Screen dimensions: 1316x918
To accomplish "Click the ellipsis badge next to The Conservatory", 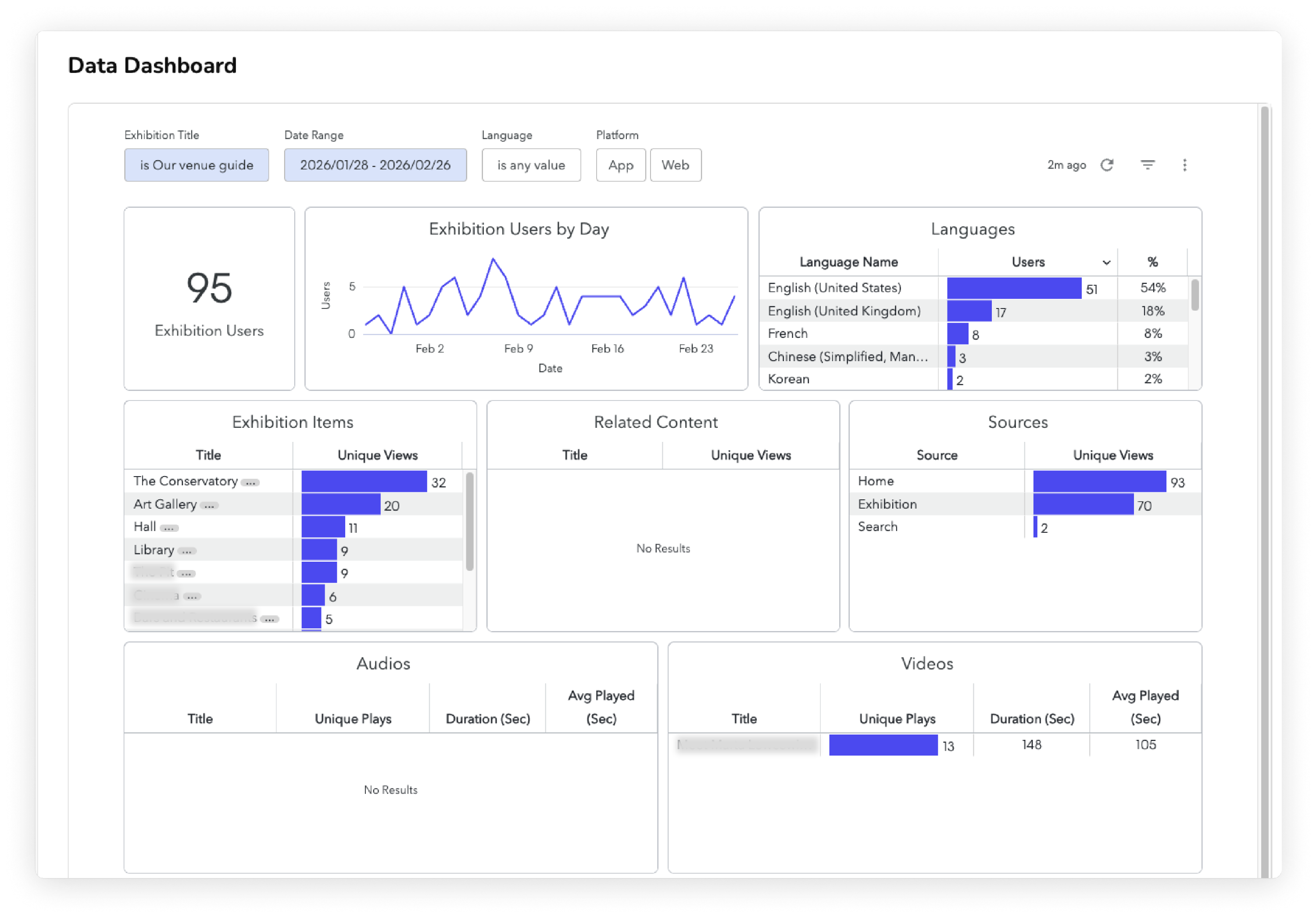I will [250, 483].
